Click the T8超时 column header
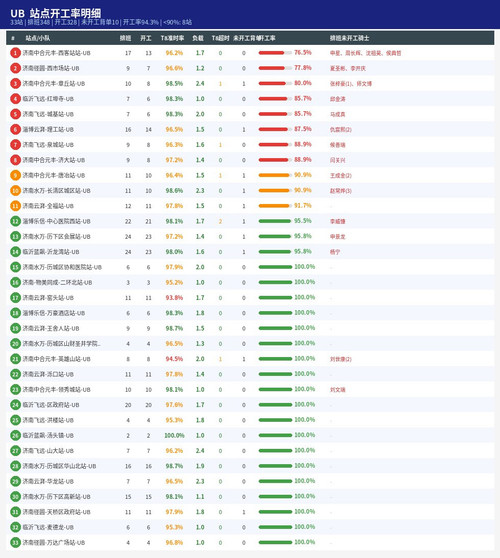 [x=221, y=38]
